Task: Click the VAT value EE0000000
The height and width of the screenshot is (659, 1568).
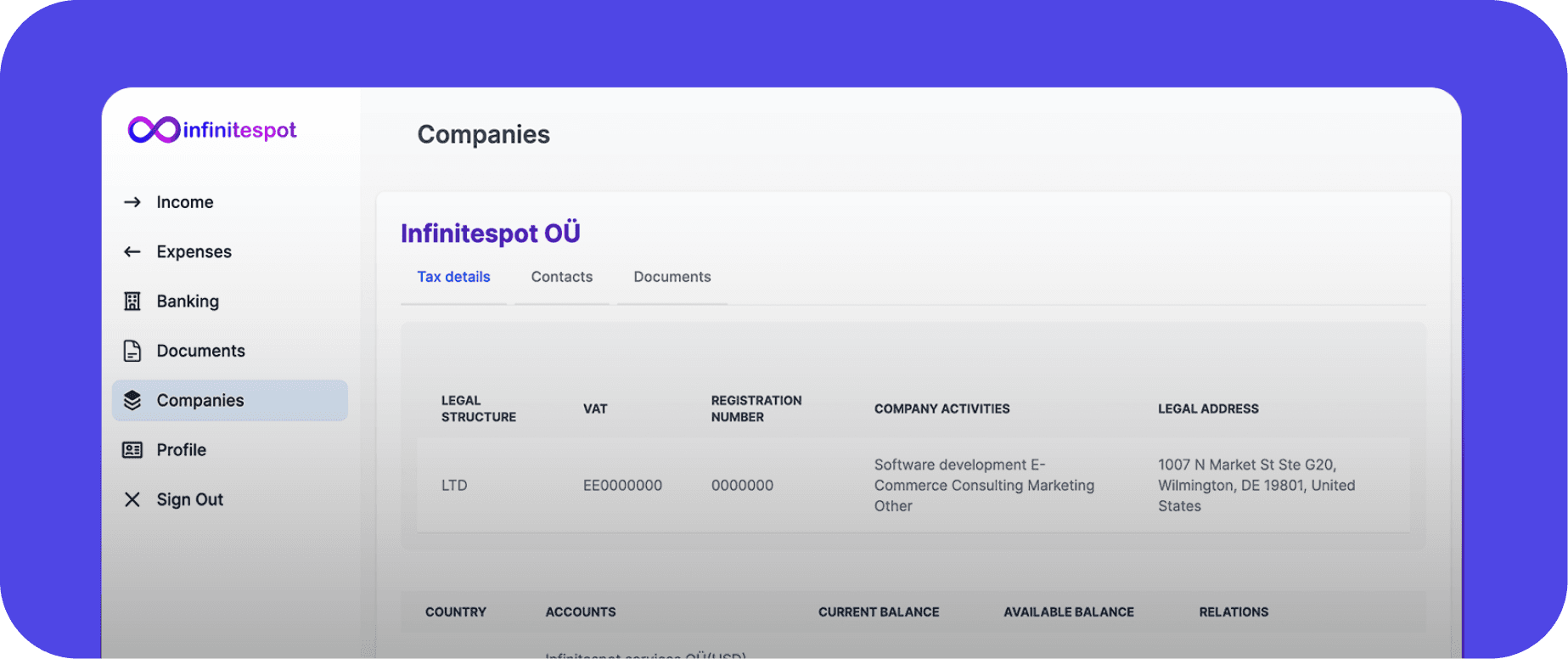Action: tap(622, 486)
